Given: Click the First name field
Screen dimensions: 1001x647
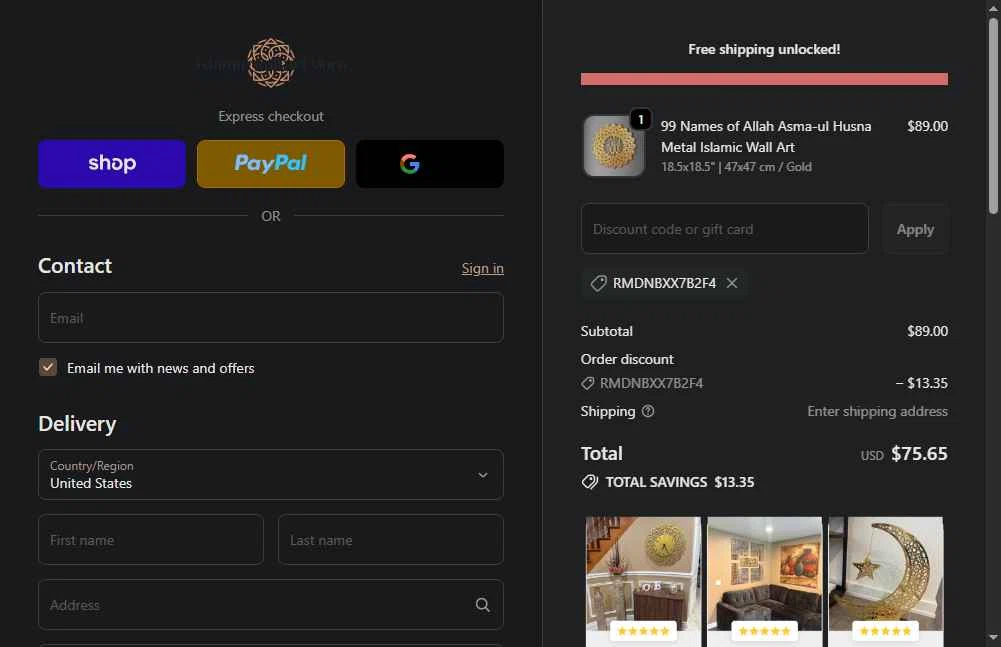Looking at the screenshot, I should 151,540.
